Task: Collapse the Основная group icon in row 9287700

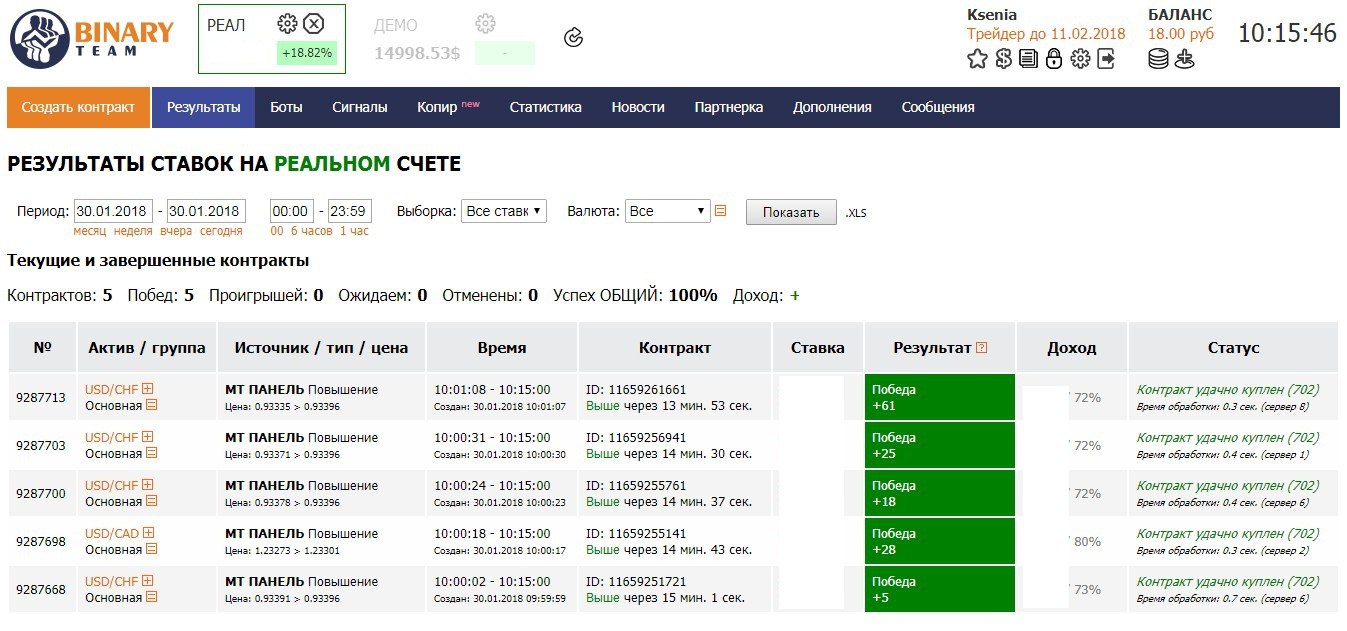Action: [x=152, y=501]
